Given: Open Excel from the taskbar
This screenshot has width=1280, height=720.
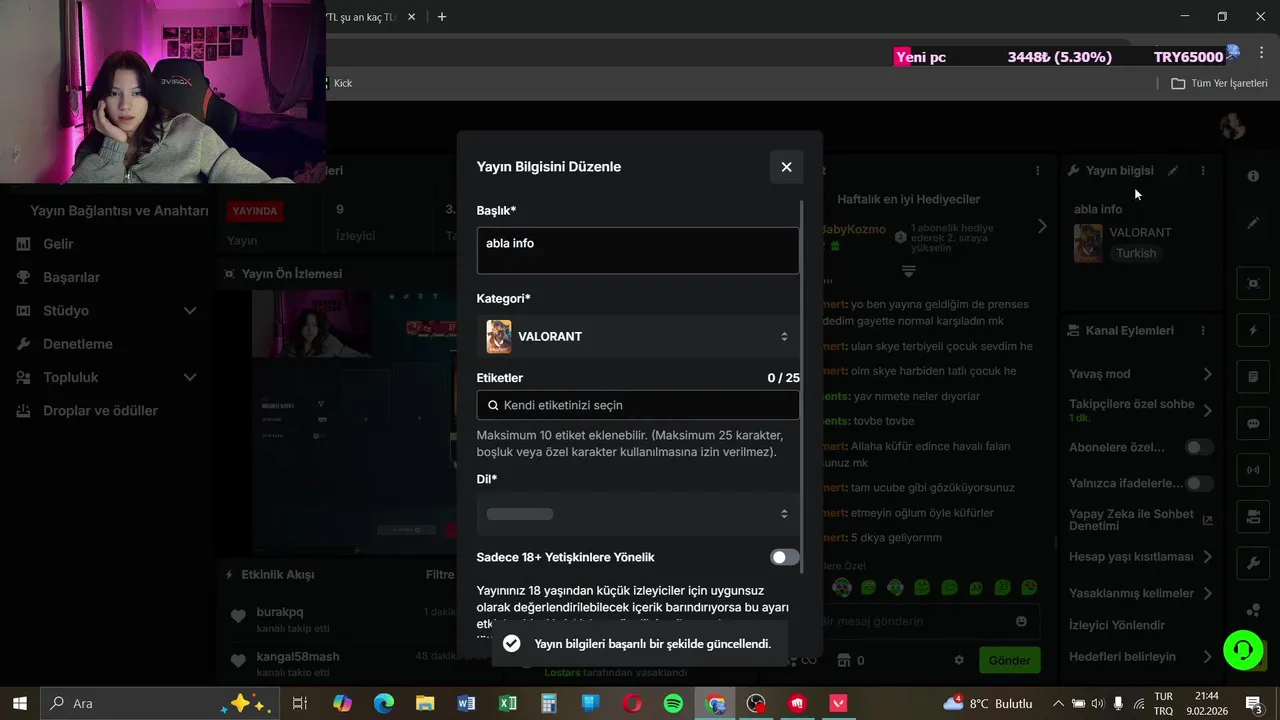Looking at the screenshot, I should (x=508, y=703).
